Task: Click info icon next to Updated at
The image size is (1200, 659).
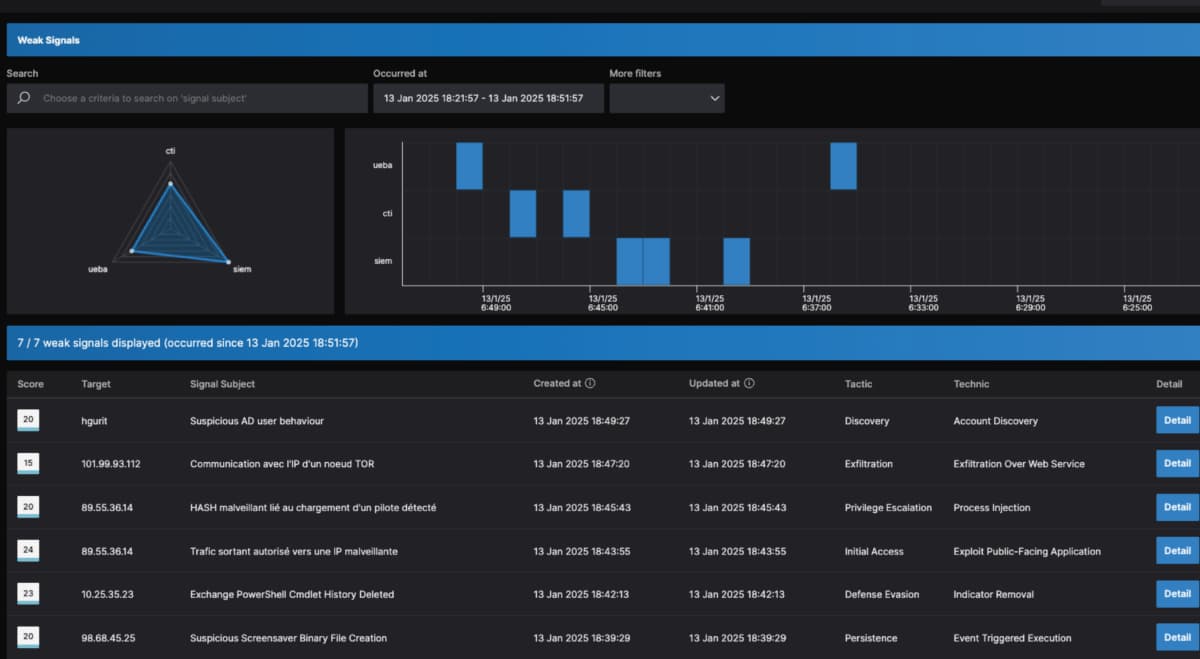Action: point(749,383)
